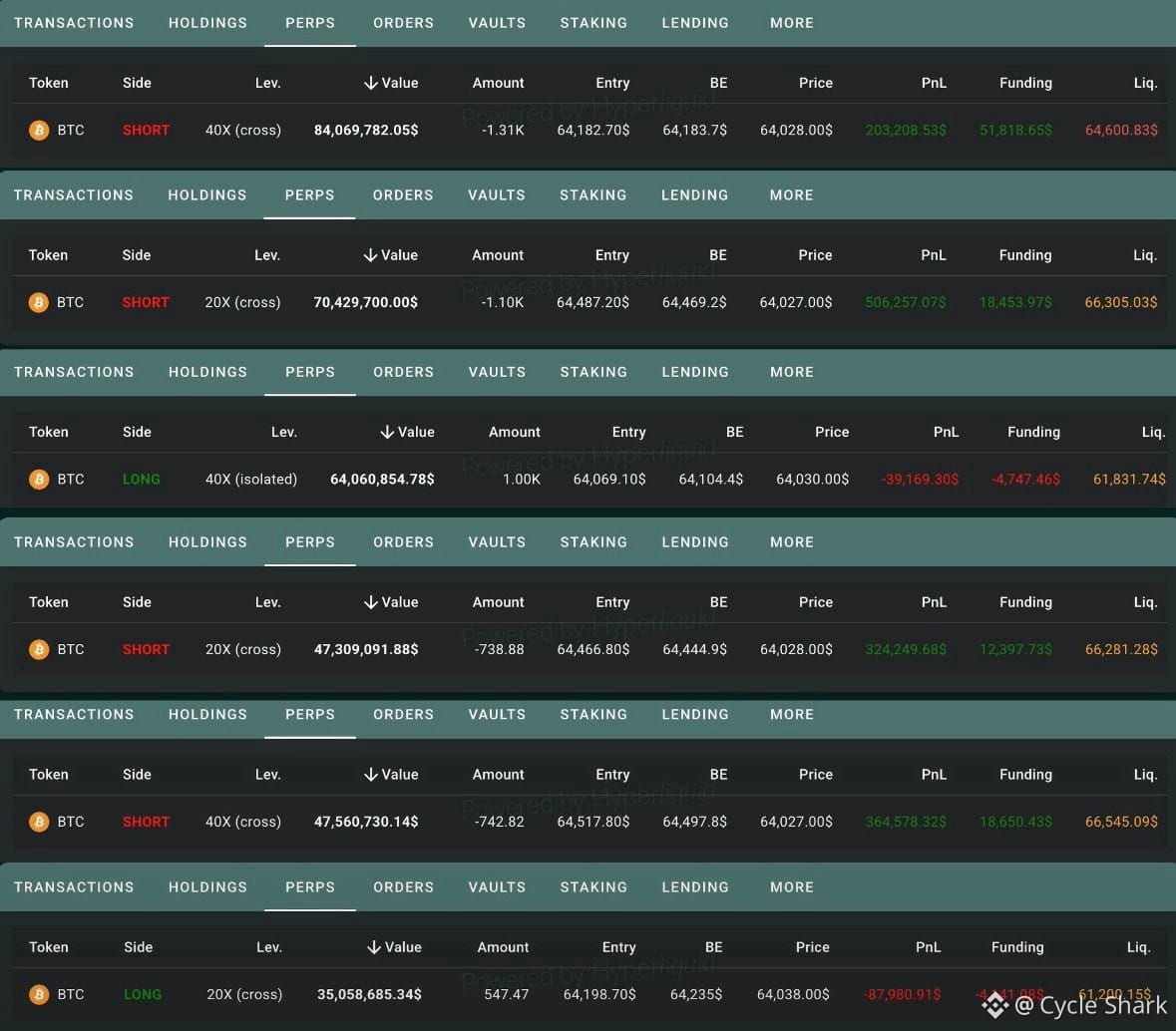Click the BTC coin icon in the 70,429,700.00$ row
This screenshot has height=1031, width=1176.
coord(38,303)
